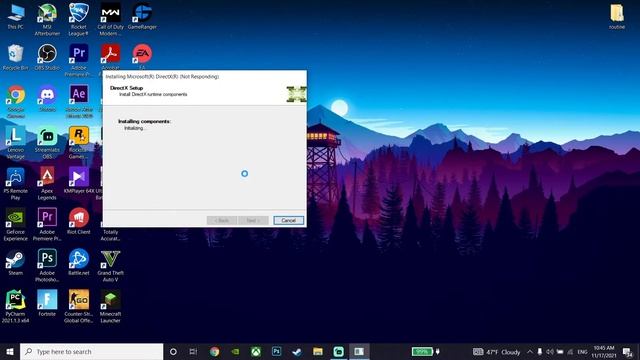Select the Discord desktop shortcut
This screenshot has width=640, height=360.
tap(47, 99)
